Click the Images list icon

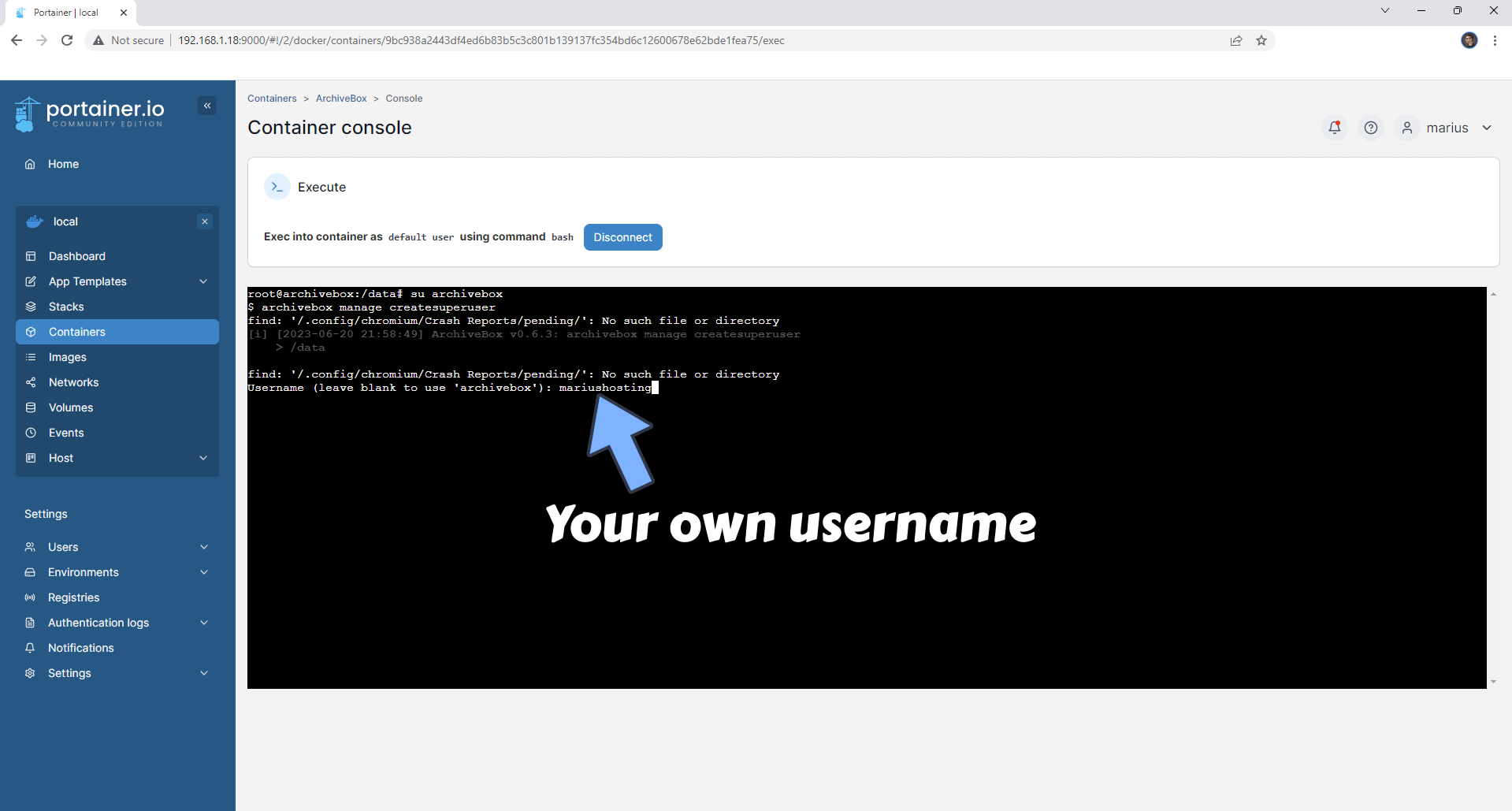pyautogui.click(x=31, y=357)
